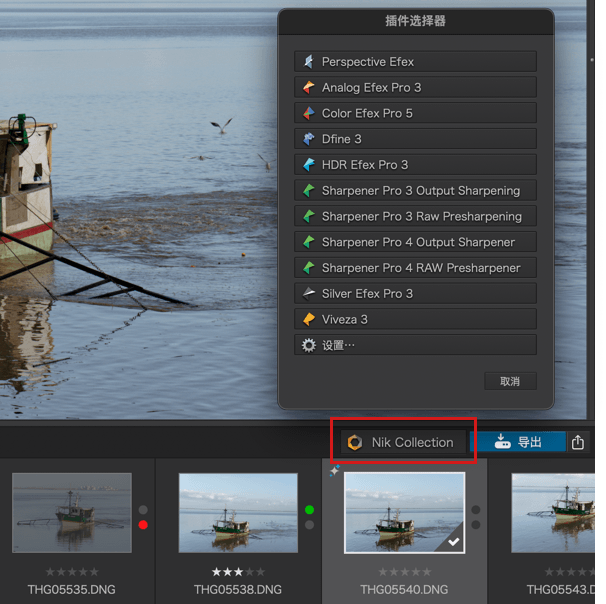Set star rating on THG05540.DNG
The image size is (606, 604).
point(405,572)
